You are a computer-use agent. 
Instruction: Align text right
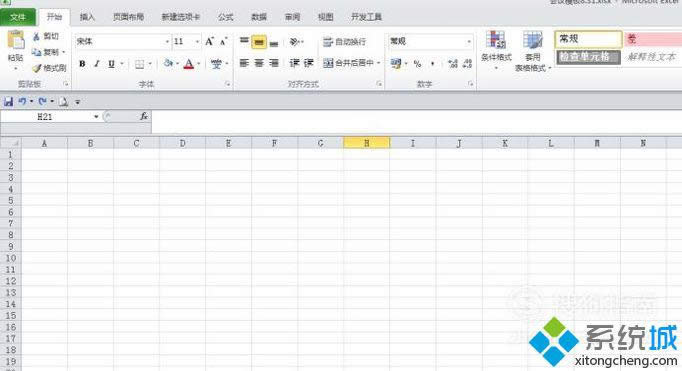274,64
